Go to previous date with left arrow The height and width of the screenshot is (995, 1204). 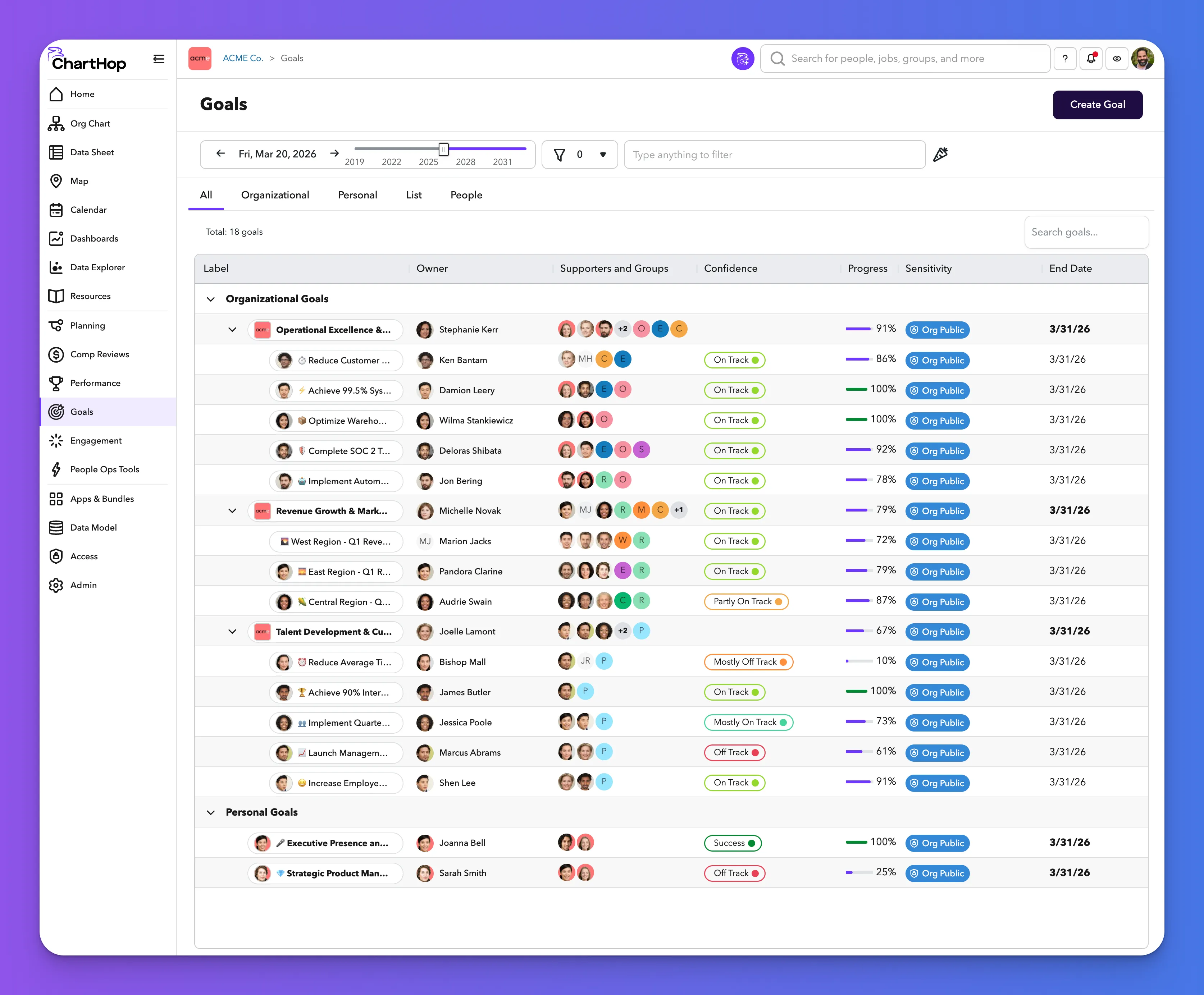220,153
